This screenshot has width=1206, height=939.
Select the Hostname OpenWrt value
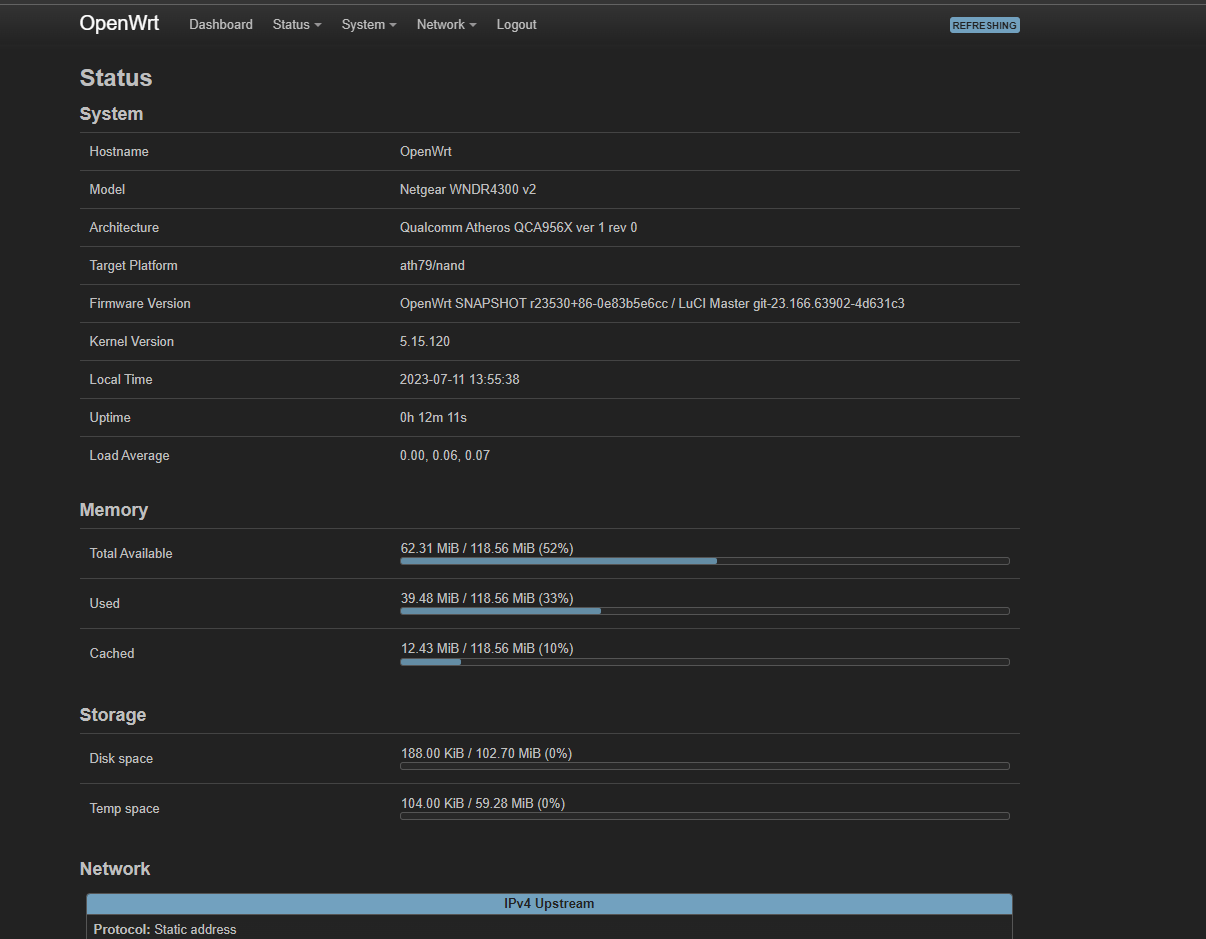pyautogui.click(x=424, y=151)
